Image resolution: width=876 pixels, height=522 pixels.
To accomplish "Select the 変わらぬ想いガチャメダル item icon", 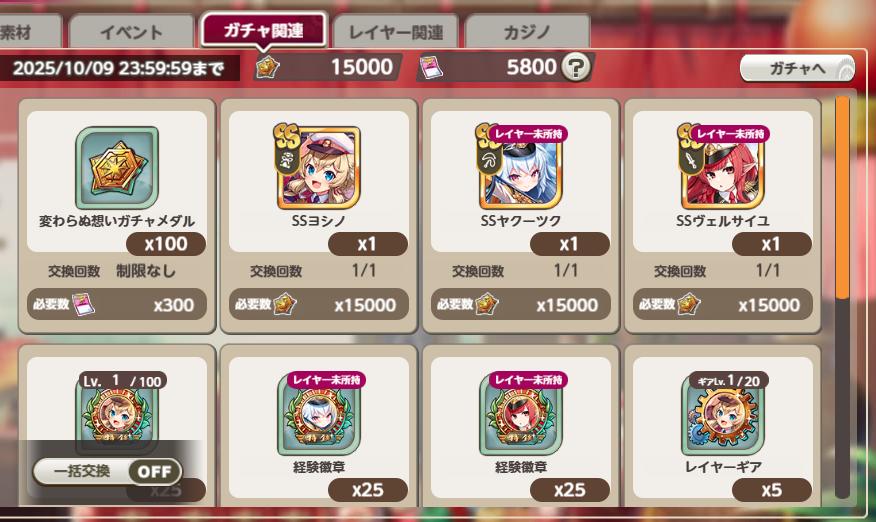I will 117,168.
